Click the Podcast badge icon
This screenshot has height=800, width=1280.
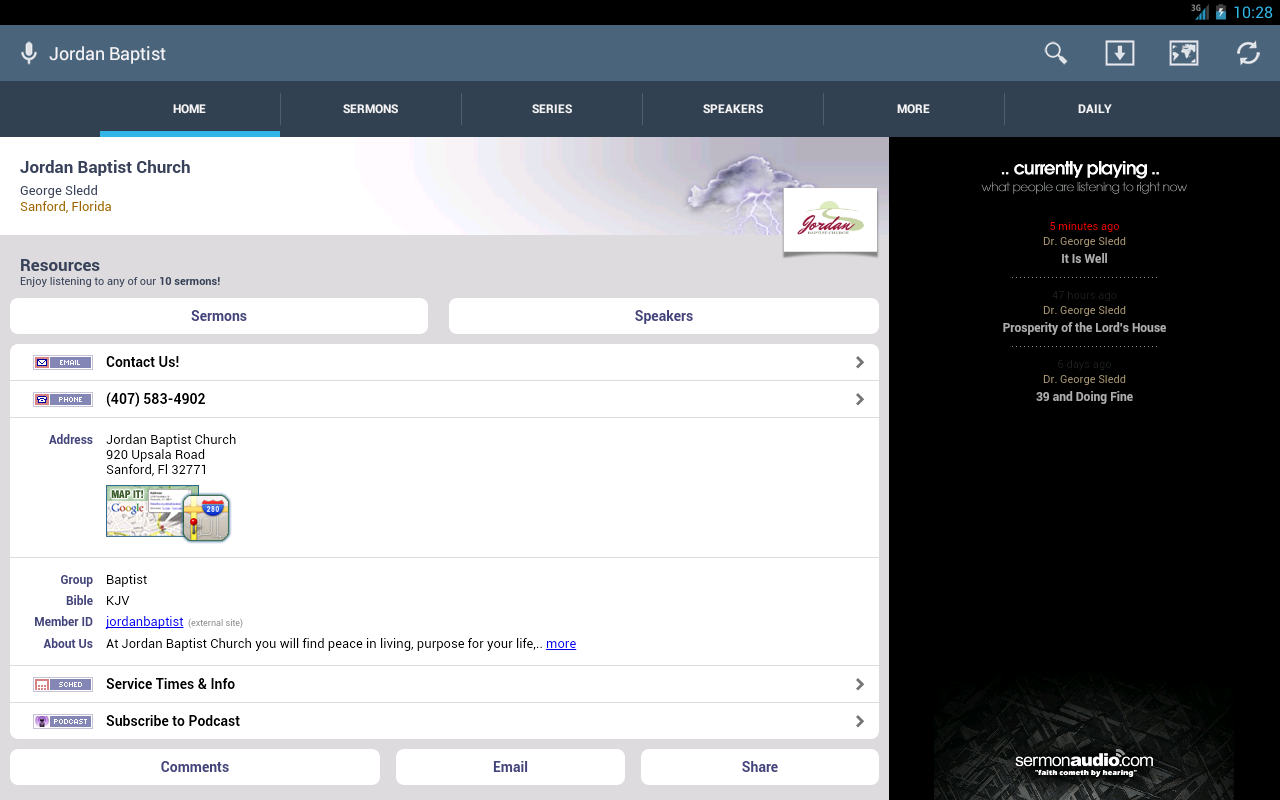(x=63, y=721)
